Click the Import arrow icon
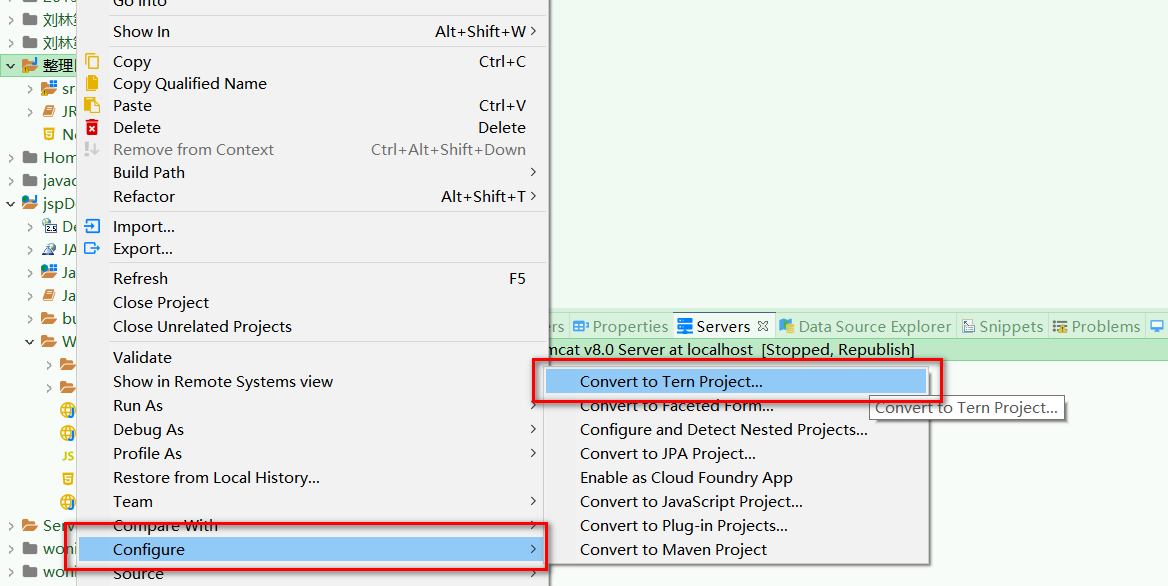 [92, 226]
